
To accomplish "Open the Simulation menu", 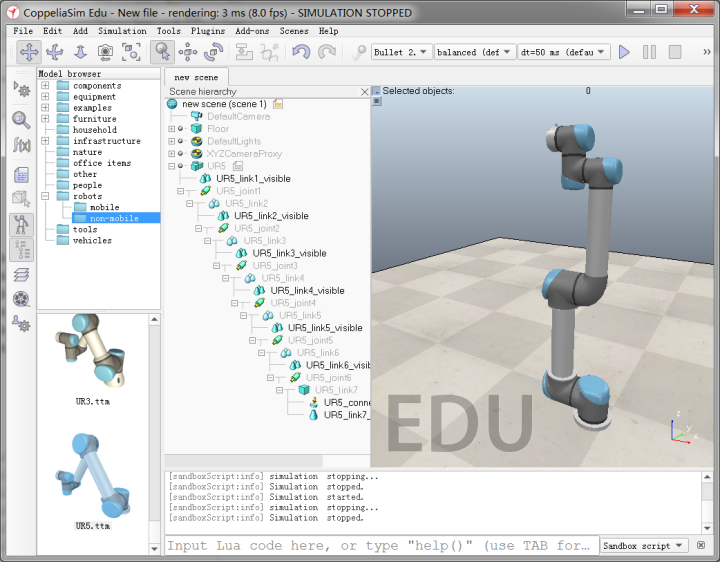I will point(122,31).
